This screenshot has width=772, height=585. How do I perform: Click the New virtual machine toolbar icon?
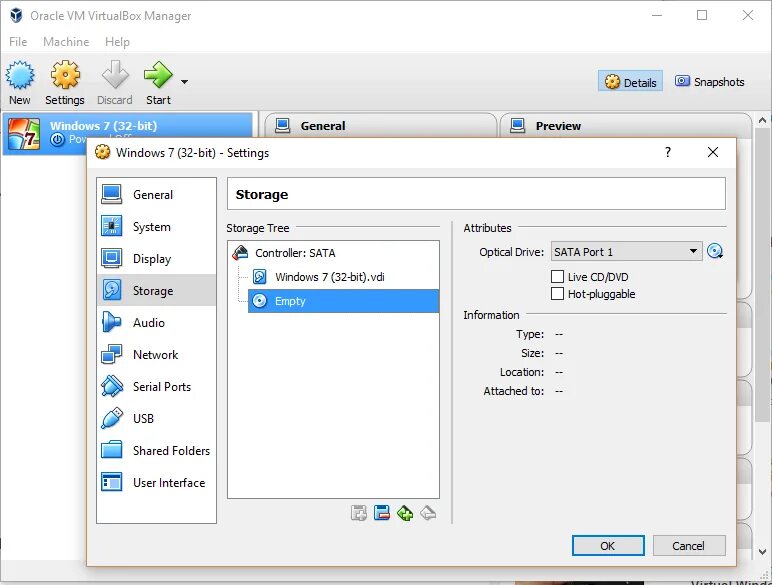point(20,82)
